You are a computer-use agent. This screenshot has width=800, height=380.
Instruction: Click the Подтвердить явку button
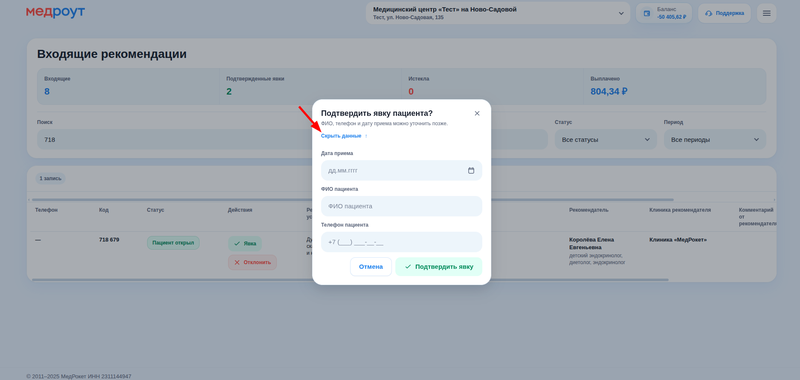[439, 266]
